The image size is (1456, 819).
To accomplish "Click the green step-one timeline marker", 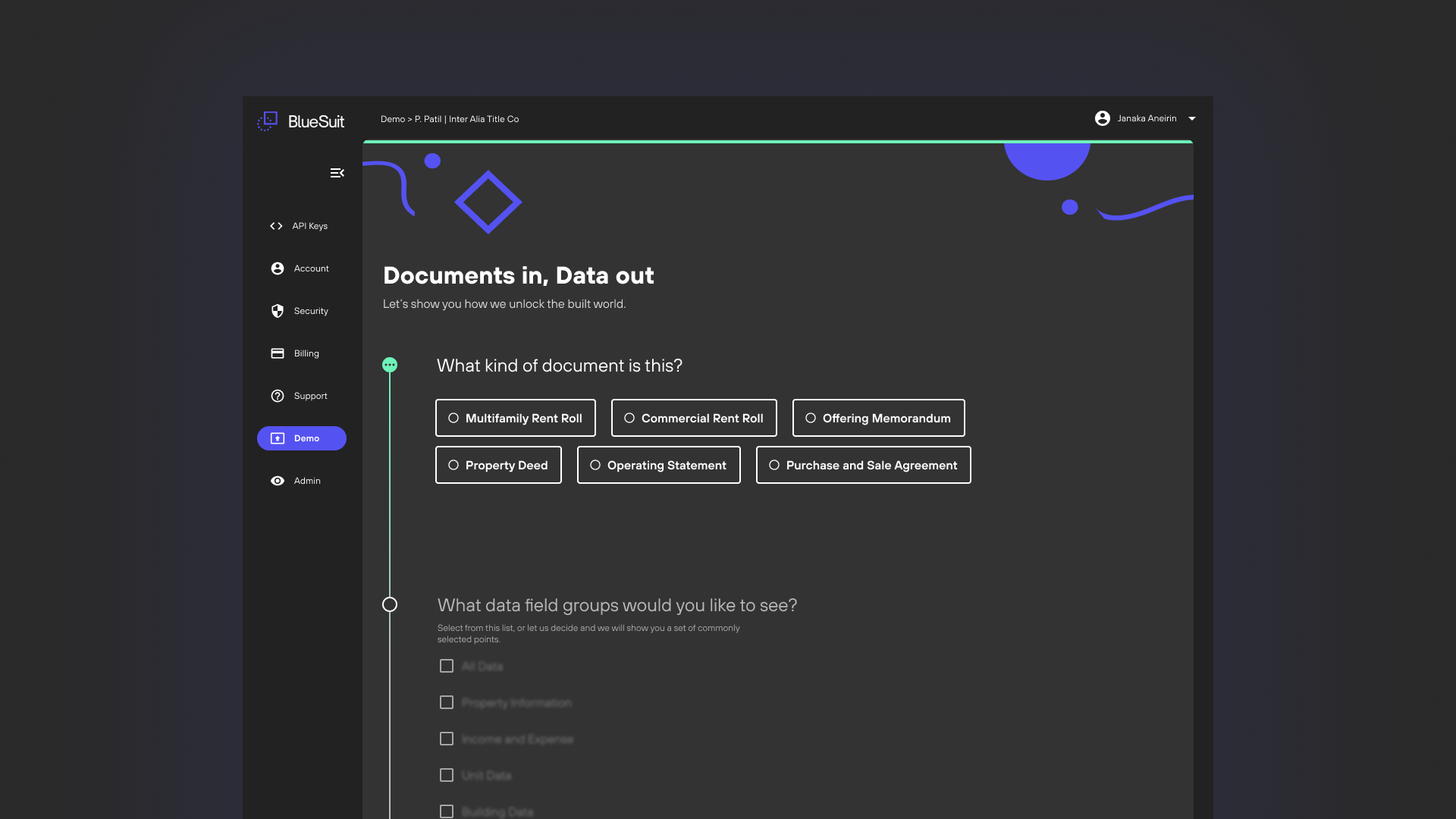I will (390, 365).
